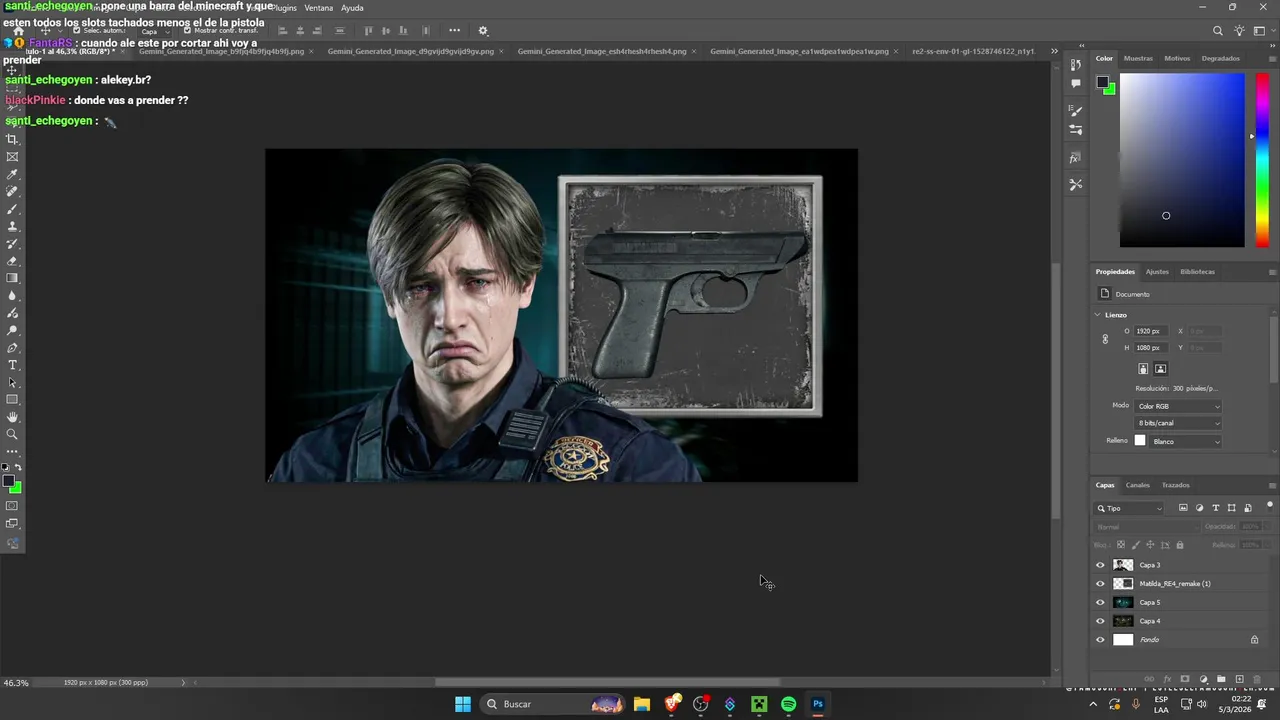Switch to Gemini_Generated_Image_d9gvijd9gvijd9gv.png document tab
This screenshot has width=1280, height=720.
(x=410, y=51)
